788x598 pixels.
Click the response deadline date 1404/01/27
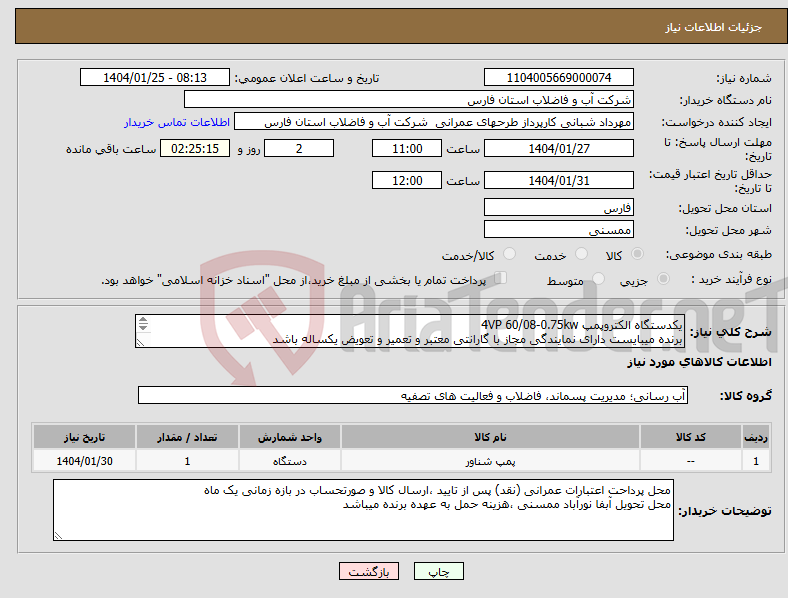tap(558, 148)
